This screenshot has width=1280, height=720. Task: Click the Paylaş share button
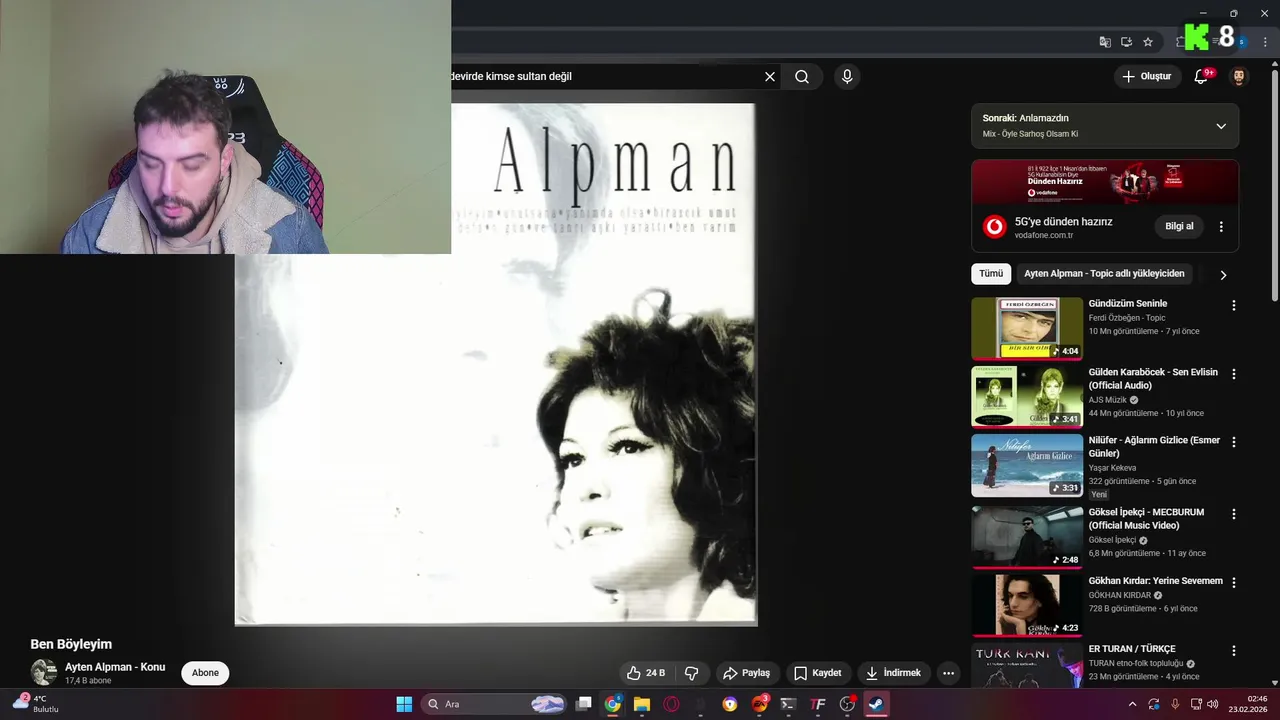click(747, 673)
